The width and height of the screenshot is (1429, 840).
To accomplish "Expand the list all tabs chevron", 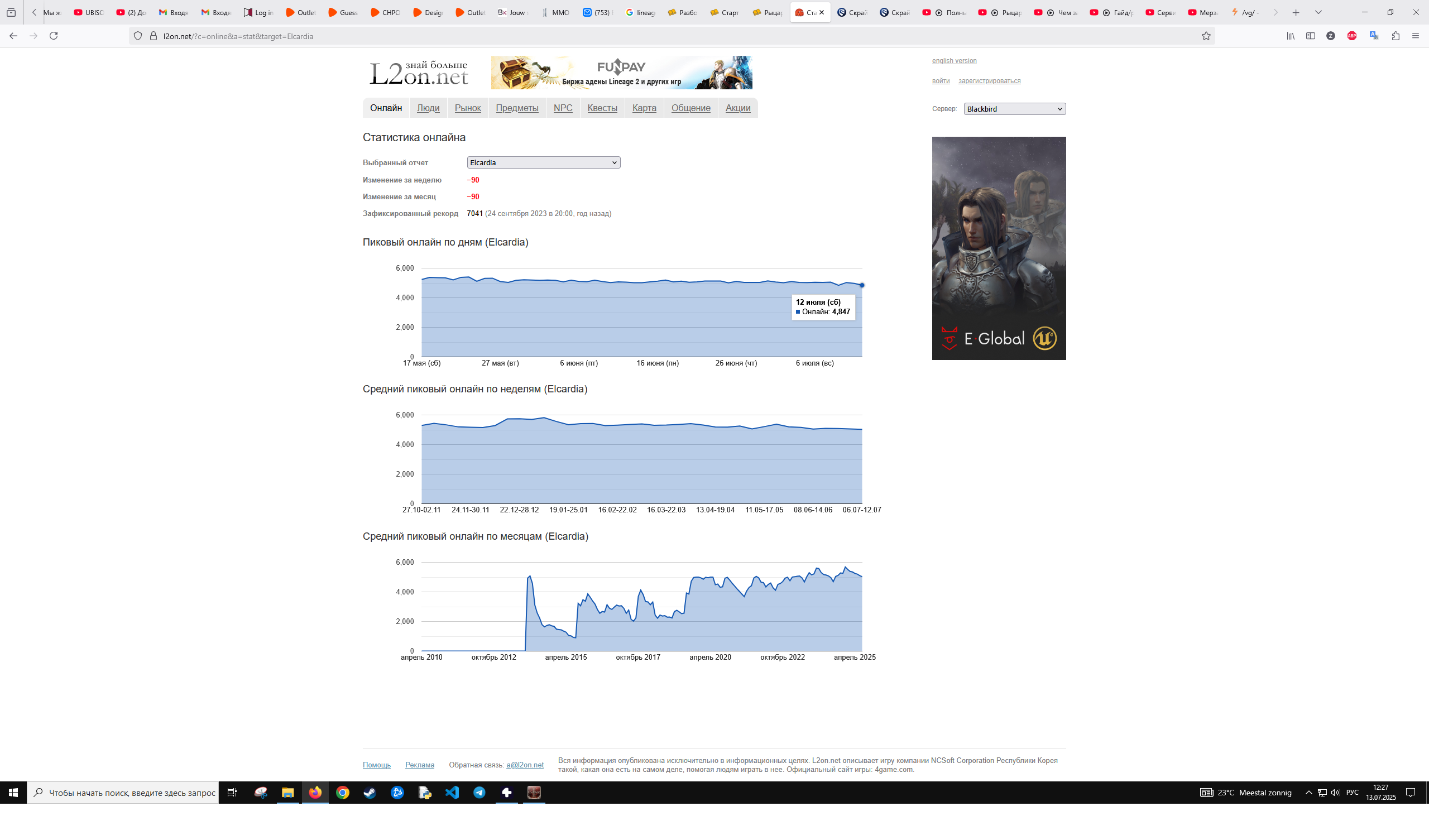I will point(1318,12).
